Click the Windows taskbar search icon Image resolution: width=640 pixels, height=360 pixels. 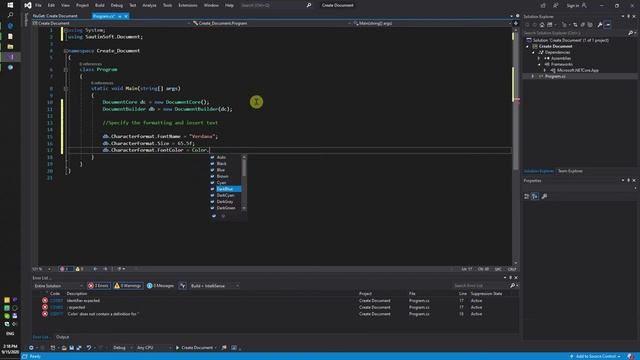[10, 15]
